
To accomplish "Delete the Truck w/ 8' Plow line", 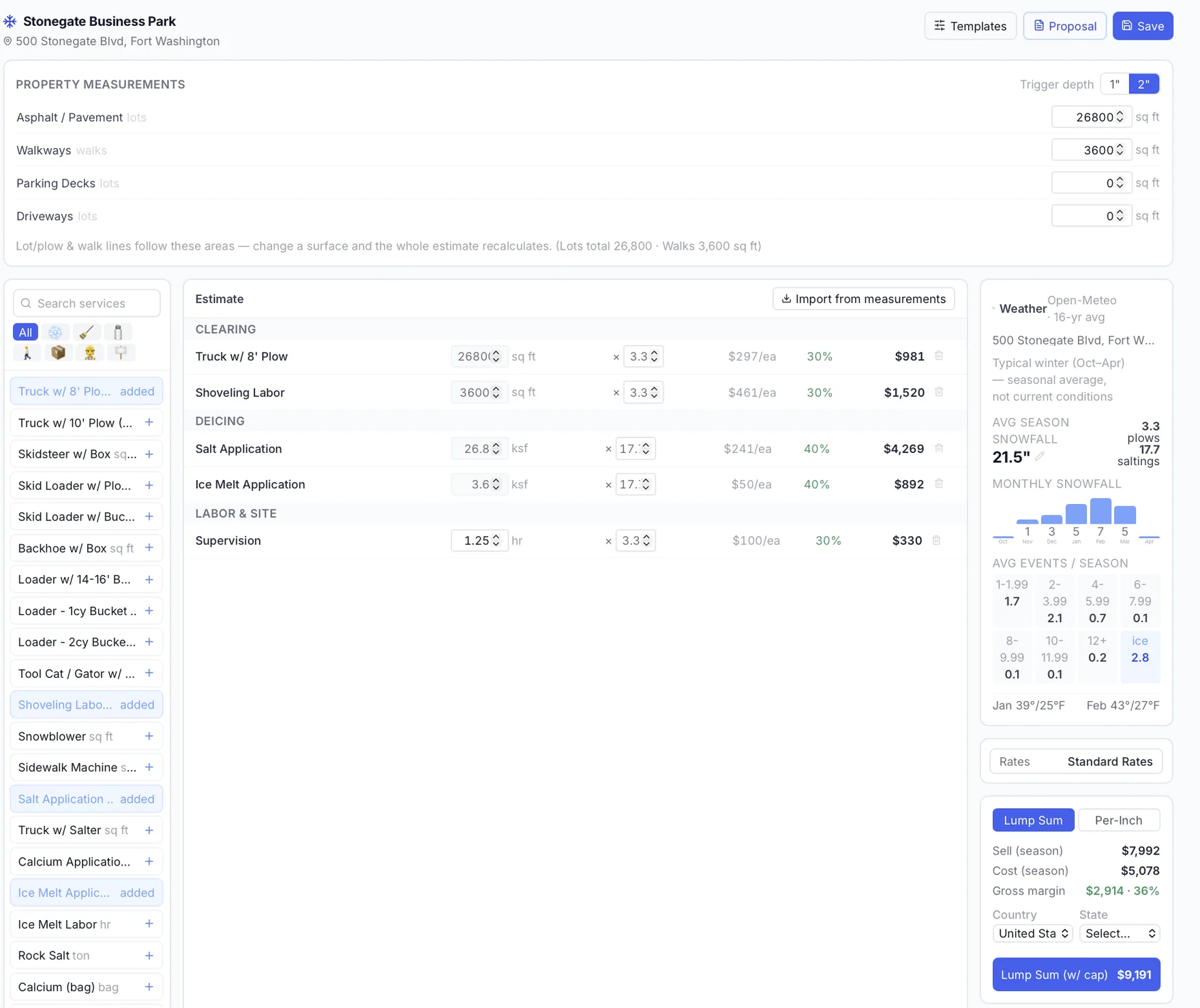I will [x=939, y=356].
